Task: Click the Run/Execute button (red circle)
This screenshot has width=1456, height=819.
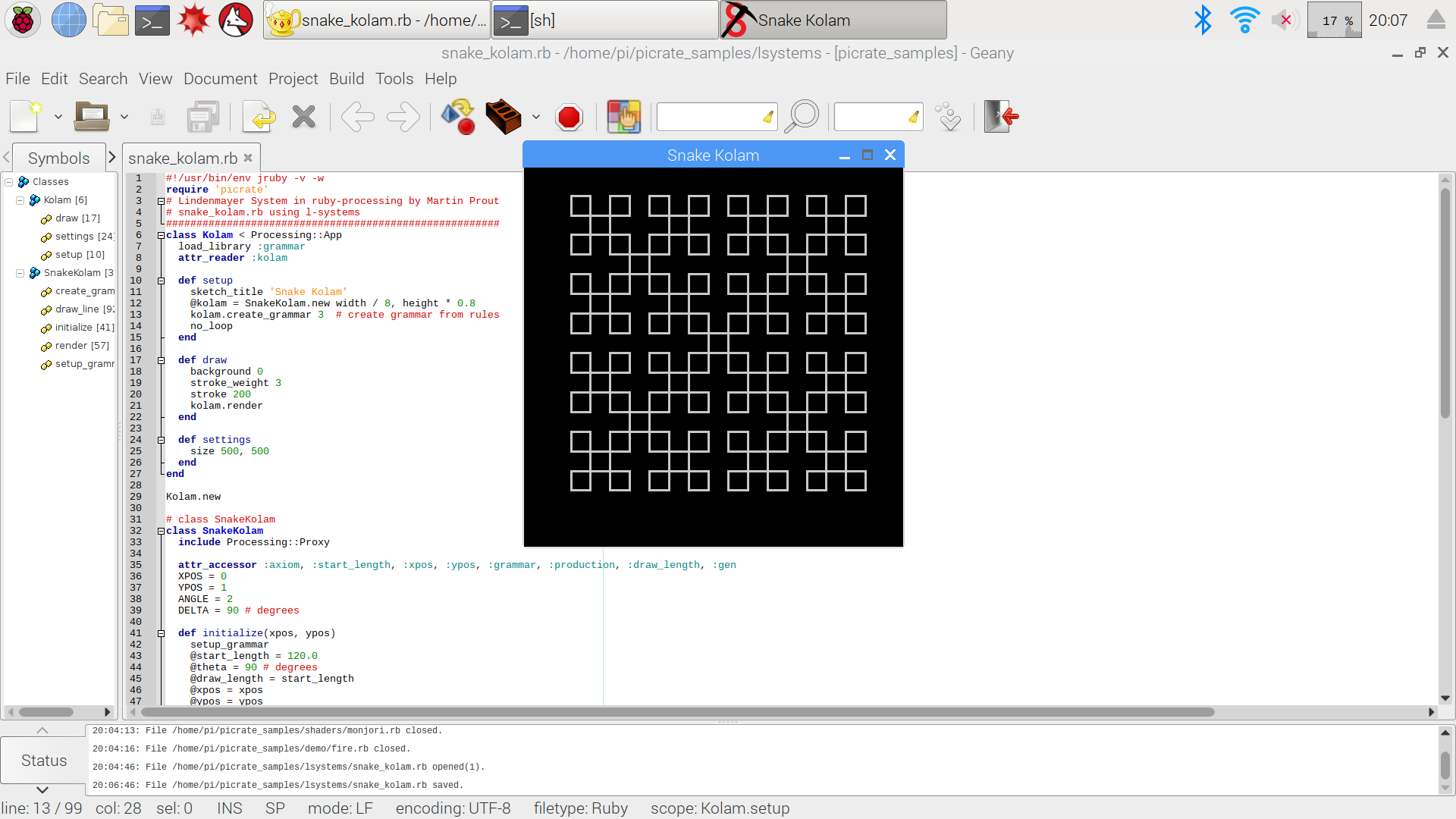Action: (x=570, y=117)
